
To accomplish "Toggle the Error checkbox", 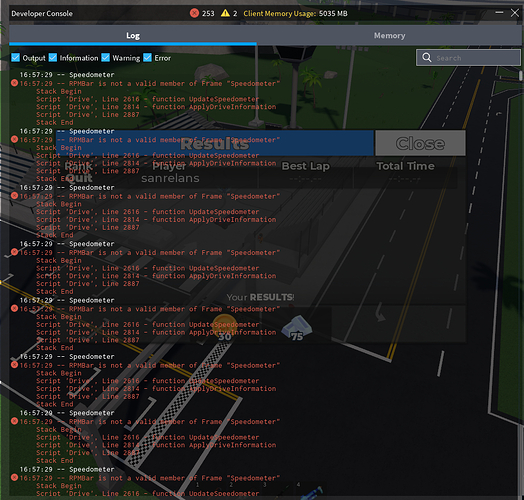I will (x=147, y=57).
